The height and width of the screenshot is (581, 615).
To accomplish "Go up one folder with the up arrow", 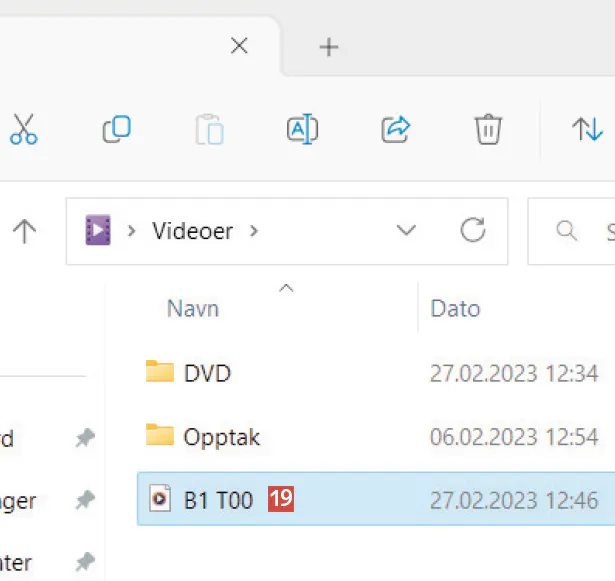I will [x=24, y=231].
